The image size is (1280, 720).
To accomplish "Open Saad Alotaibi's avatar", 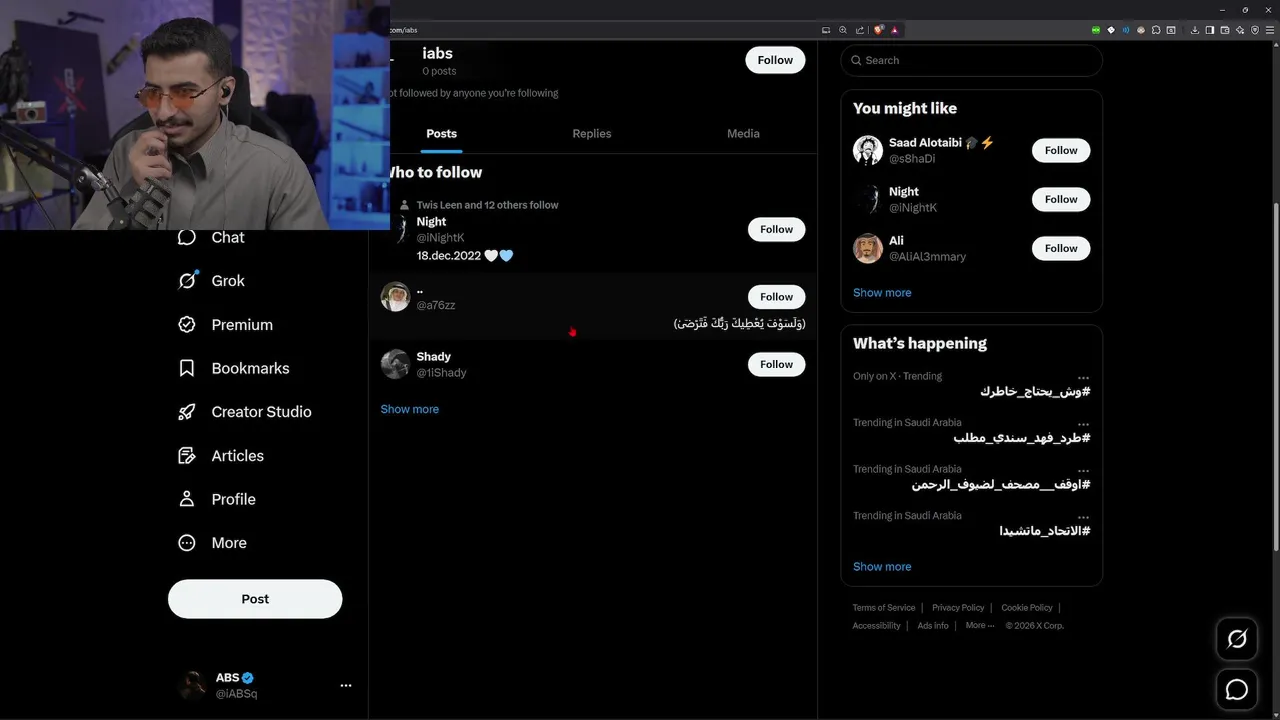I will click(x=868, y=150).
